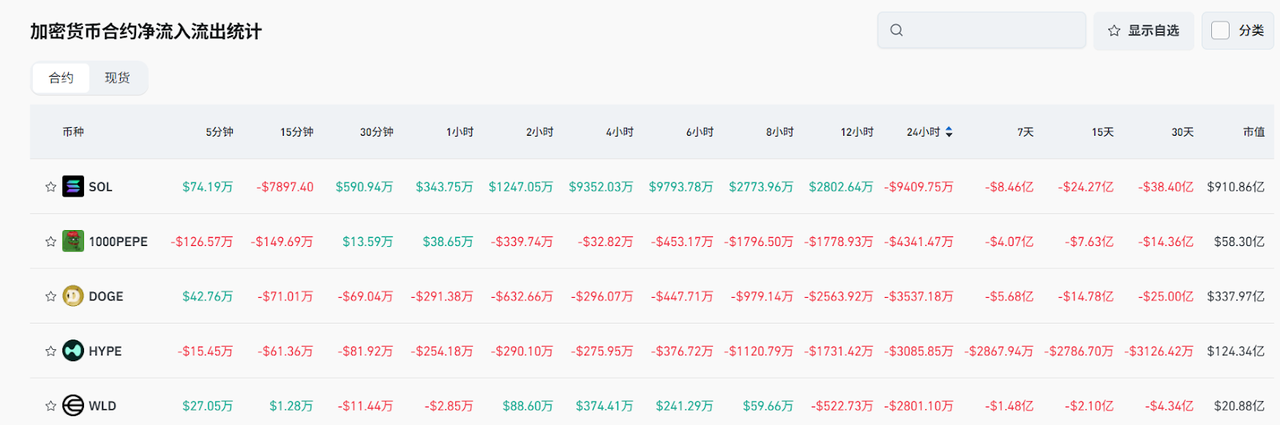Viewport: 1280px width, 425px height.
Task: Open the HYPE coin link
Action: (x=105, y=351)
